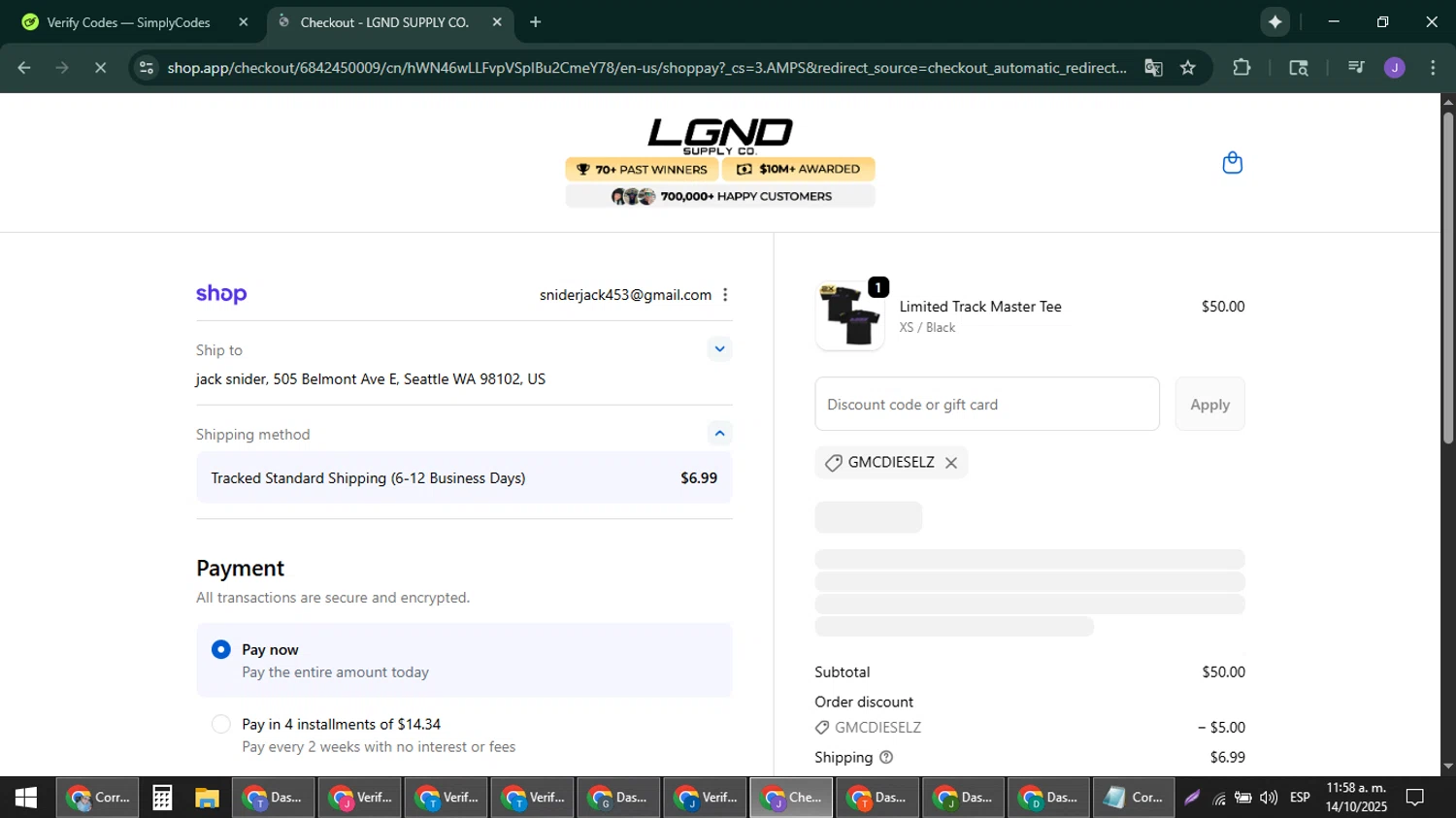Screen dimensions: 1456x818
Task: Click the LGND Supply Co. logo
Action: pos(720,136)
